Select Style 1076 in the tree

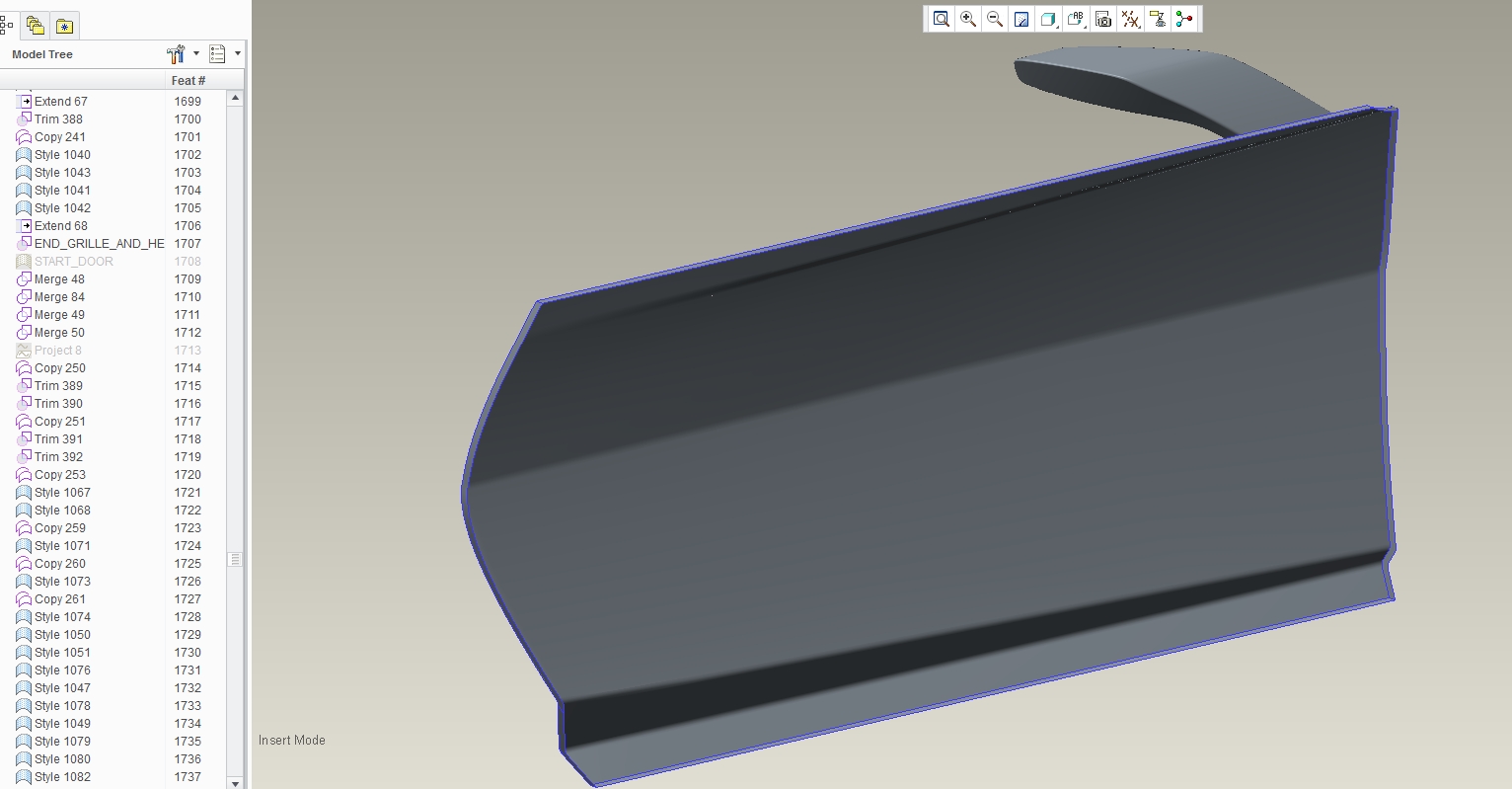click(62, 671)
